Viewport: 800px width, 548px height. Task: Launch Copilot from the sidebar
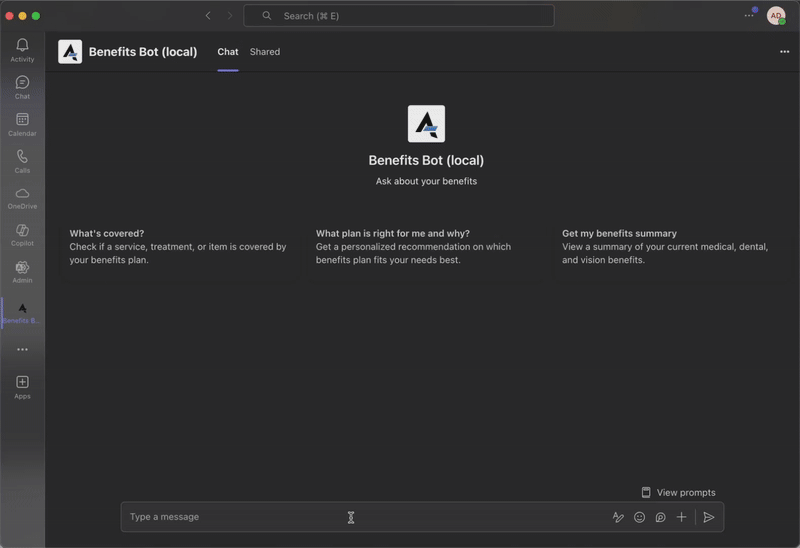(x=22, y=235)
